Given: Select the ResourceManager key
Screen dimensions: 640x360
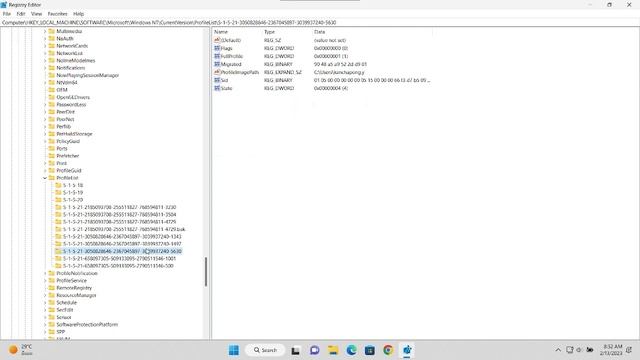Looking at the screenshot, I should pos(76,296).
